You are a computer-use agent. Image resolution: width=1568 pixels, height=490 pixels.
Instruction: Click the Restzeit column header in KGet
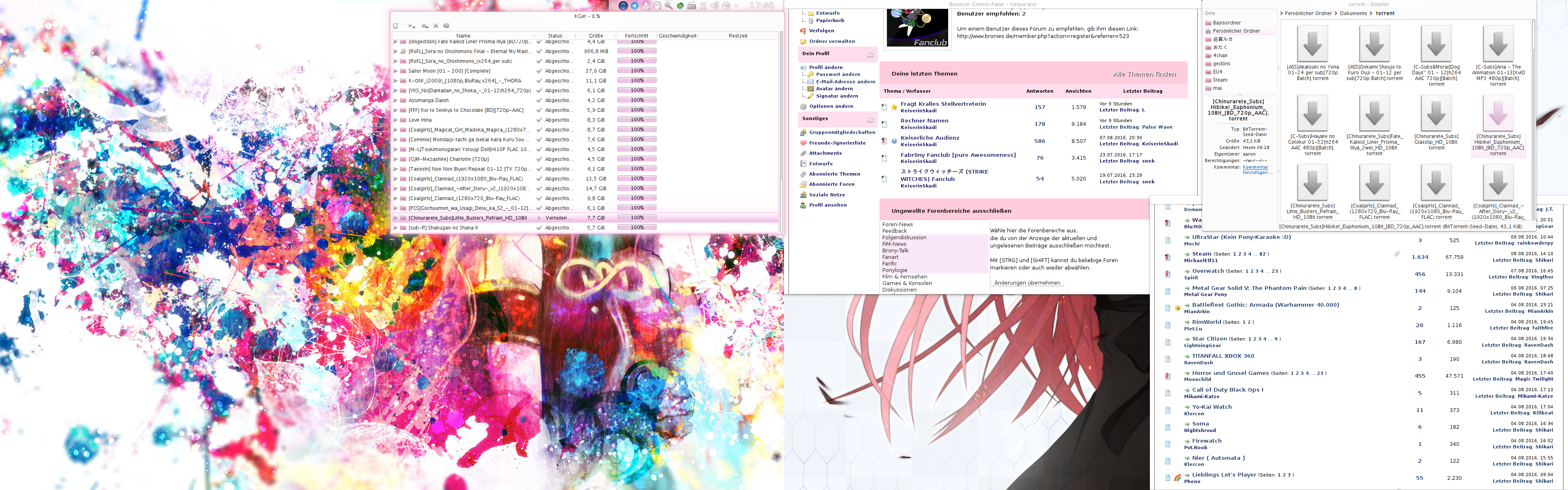pyautogui.click(x=738, y=36)
